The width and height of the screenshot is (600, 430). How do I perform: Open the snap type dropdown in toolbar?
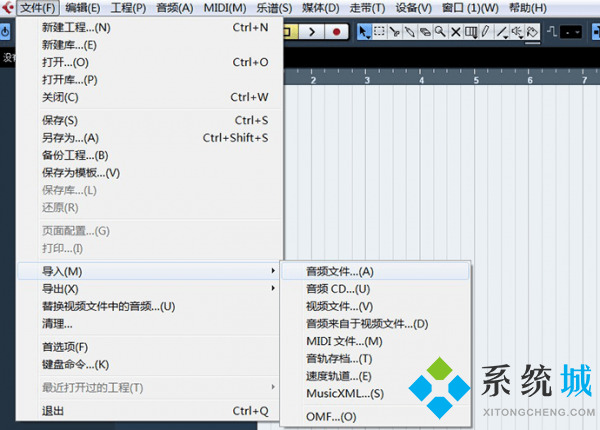pos(570,31)
